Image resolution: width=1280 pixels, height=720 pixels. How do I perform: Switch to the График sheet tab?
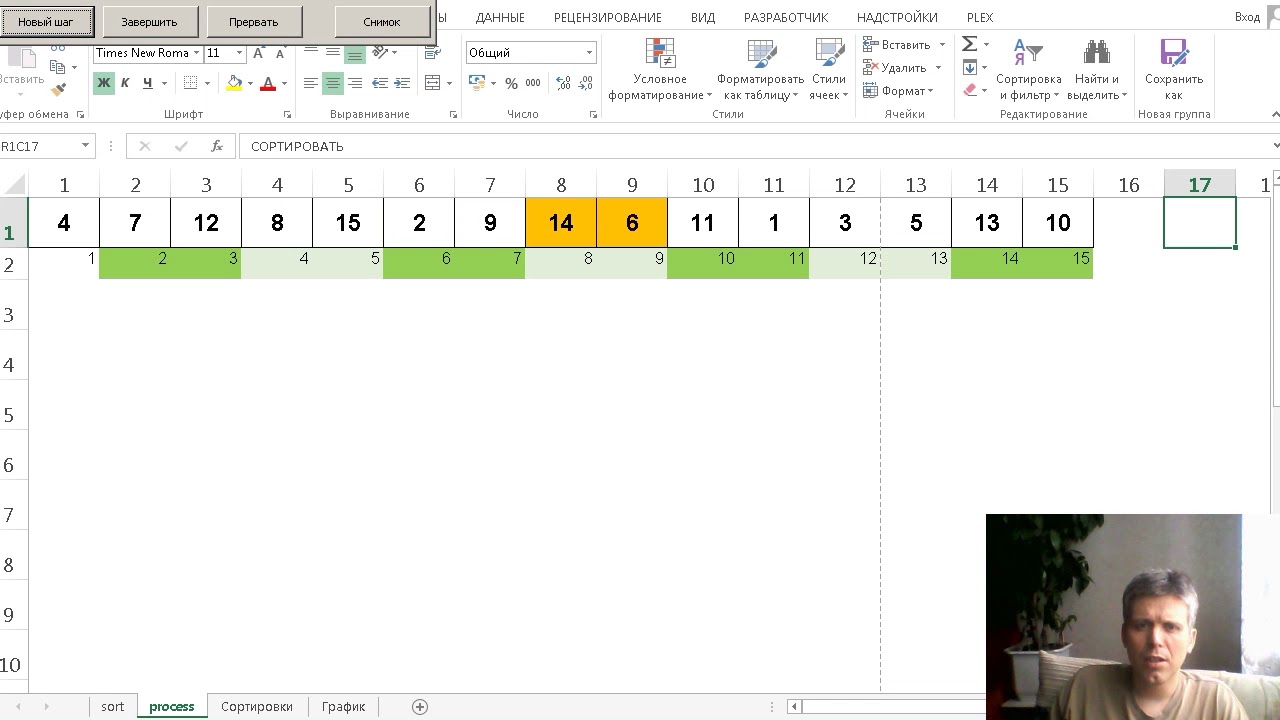pos(343,707)
